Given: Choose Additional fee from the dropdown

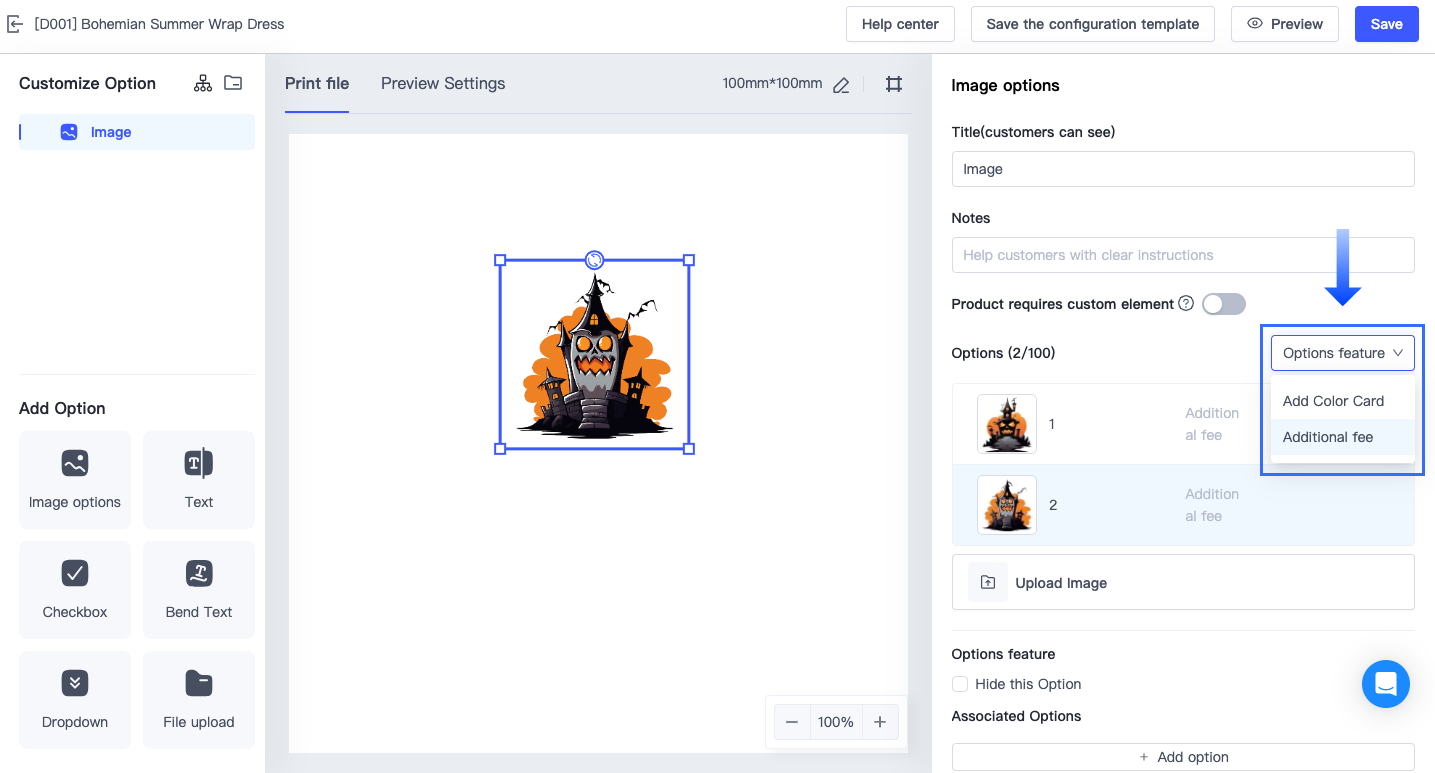Looking at the screenshot, I should coord(1328,437).
